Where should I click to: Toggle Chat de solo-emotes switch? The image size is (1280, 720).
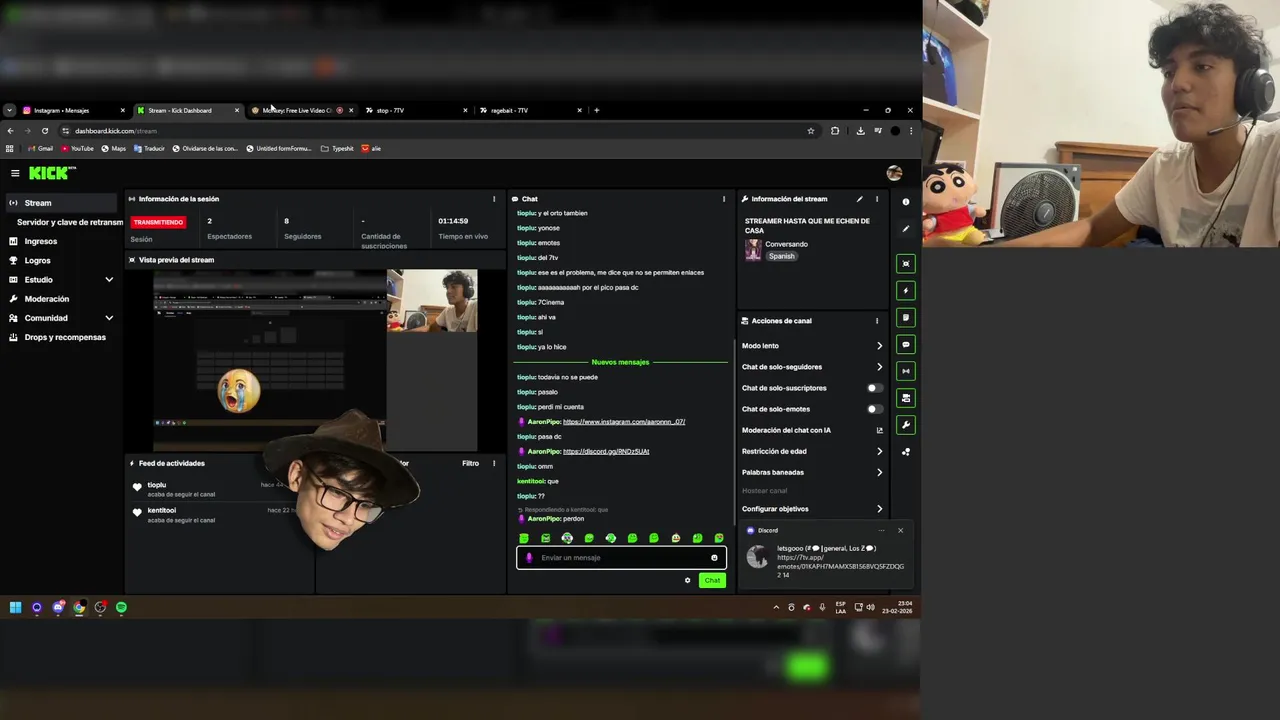(x=874, y=409)
